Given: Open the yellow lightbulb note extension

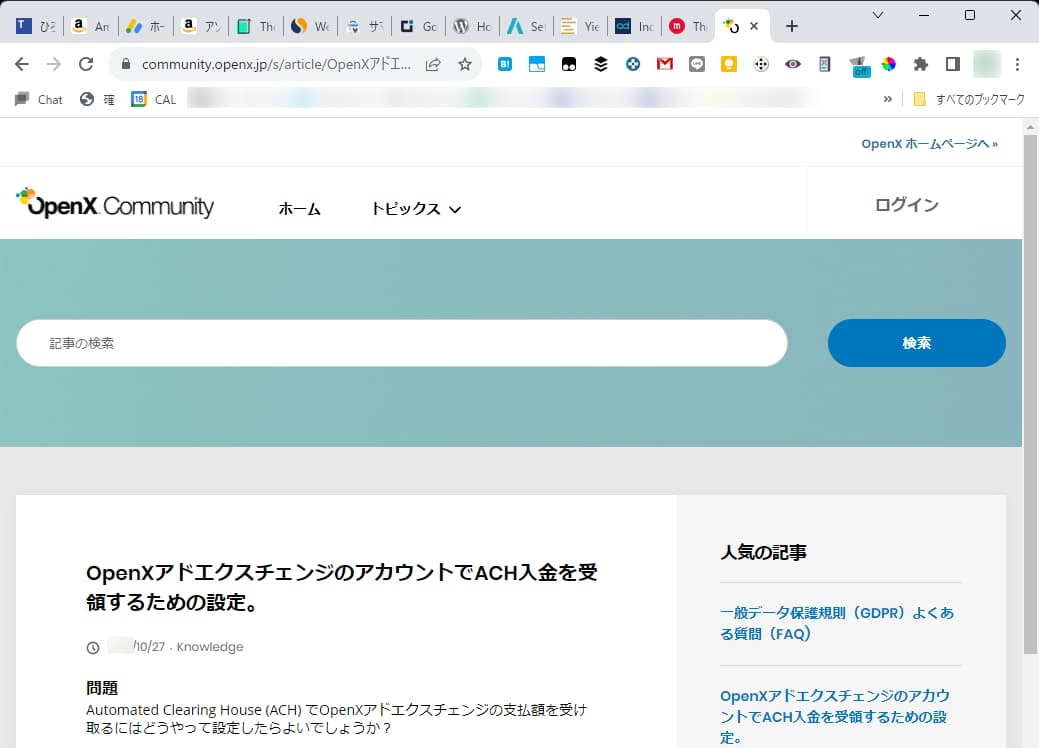Looking at the screenshot, I should tap(729, 64).
